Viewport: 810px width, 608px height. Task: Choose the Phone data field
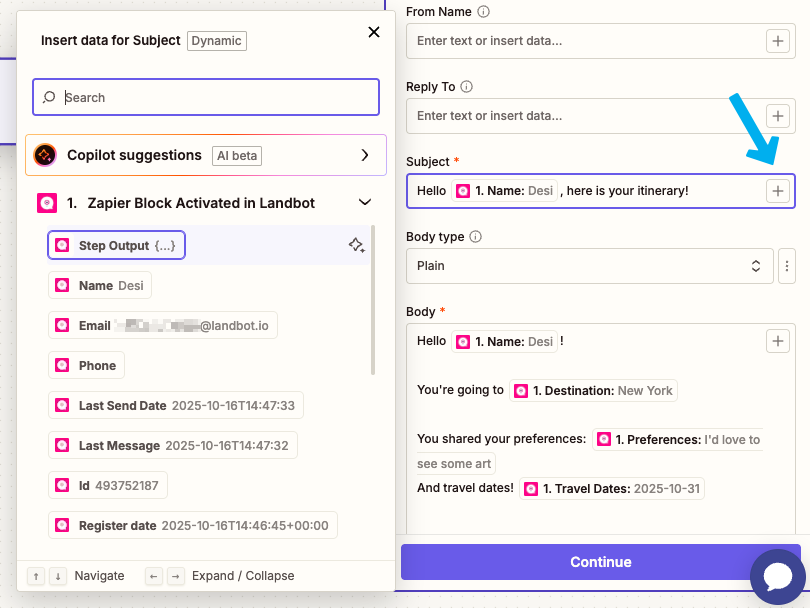87,365
